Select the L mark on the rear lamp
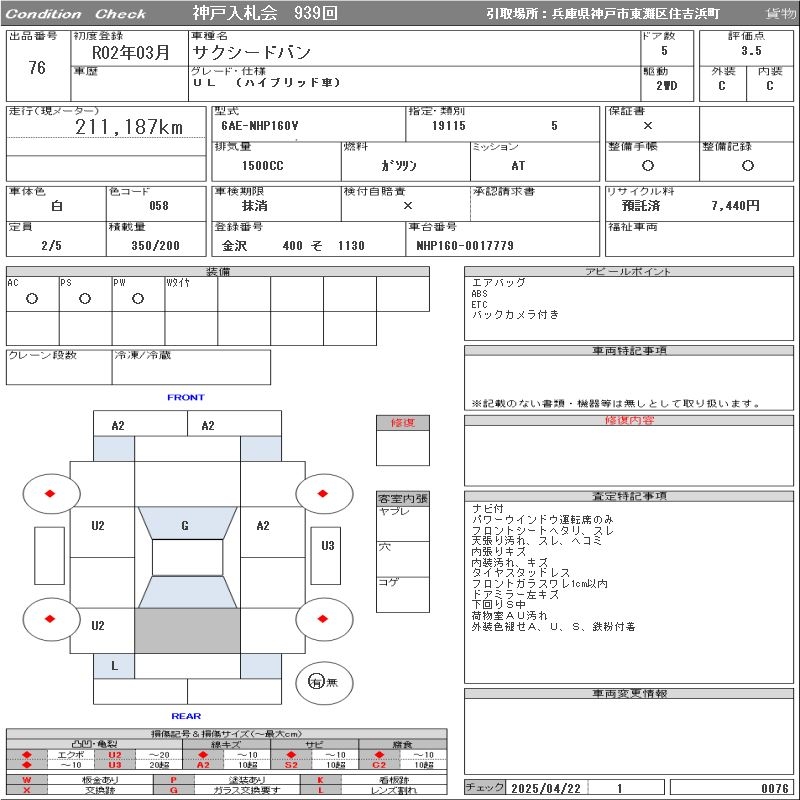800x800 pixels. (x=114, y=665)
